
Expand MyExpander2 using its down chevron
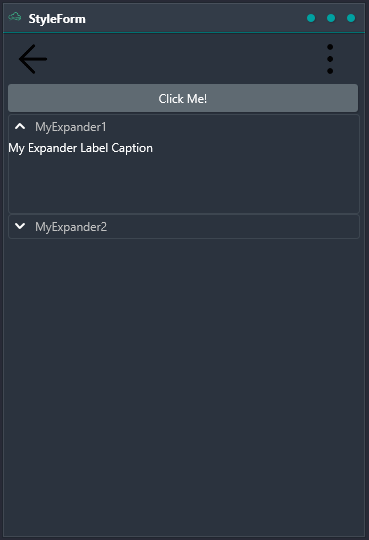pos(20,226)
